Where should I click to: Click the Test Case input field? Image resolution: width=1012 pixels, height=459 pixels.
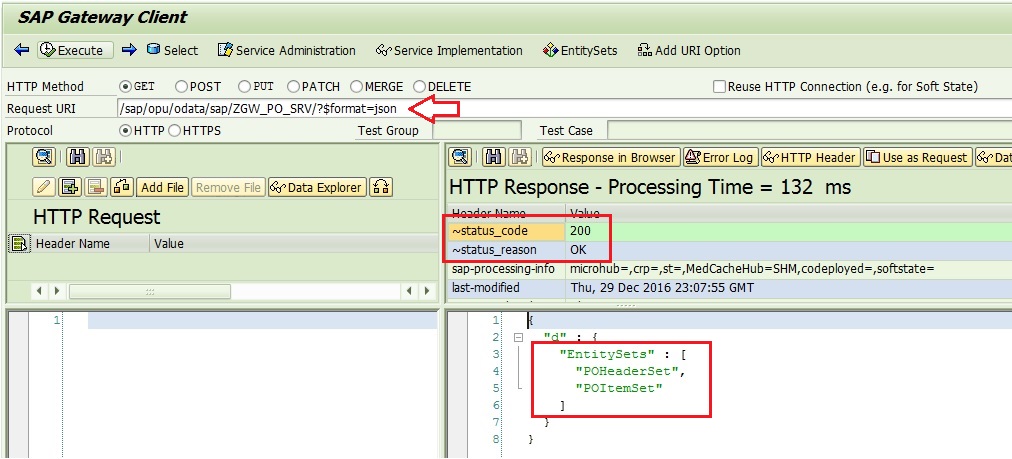[x=809, y=130]
